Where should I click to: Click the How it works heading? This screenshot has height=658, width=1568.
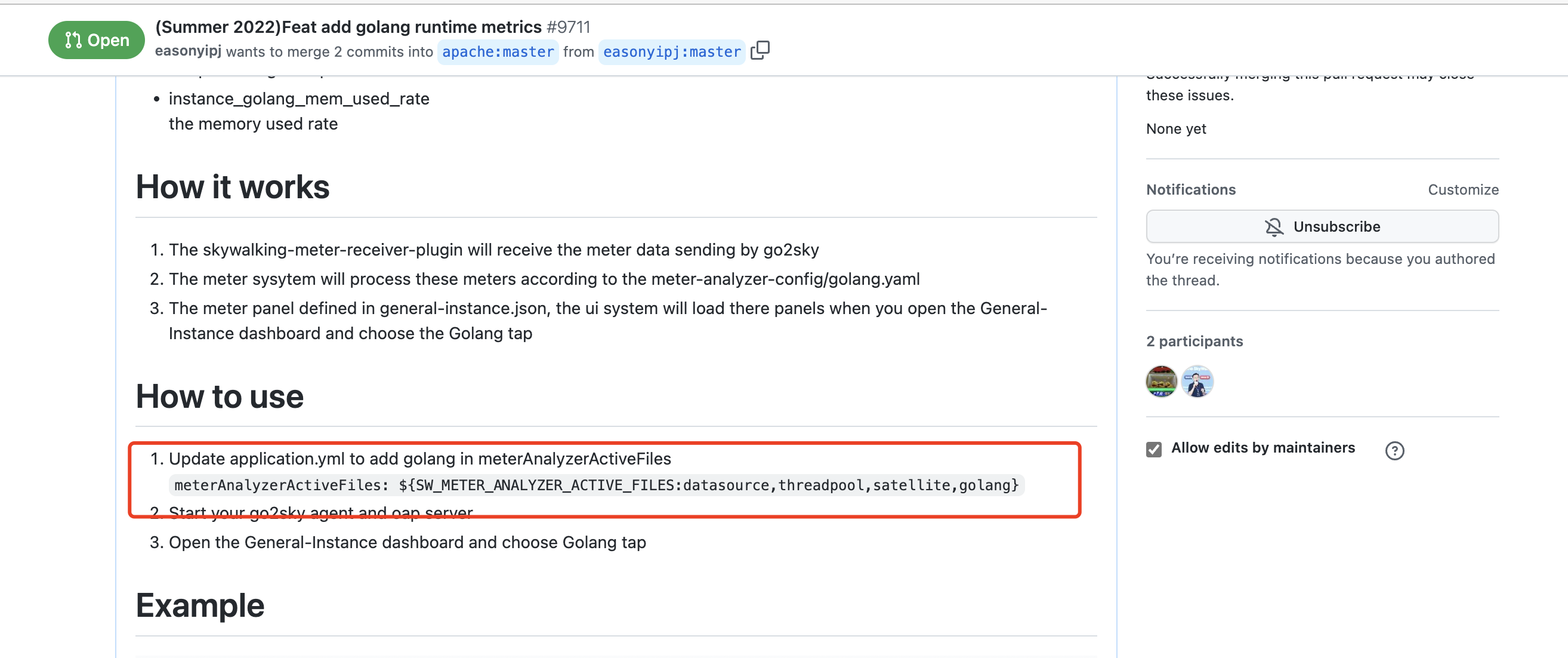tap(233, 187)
